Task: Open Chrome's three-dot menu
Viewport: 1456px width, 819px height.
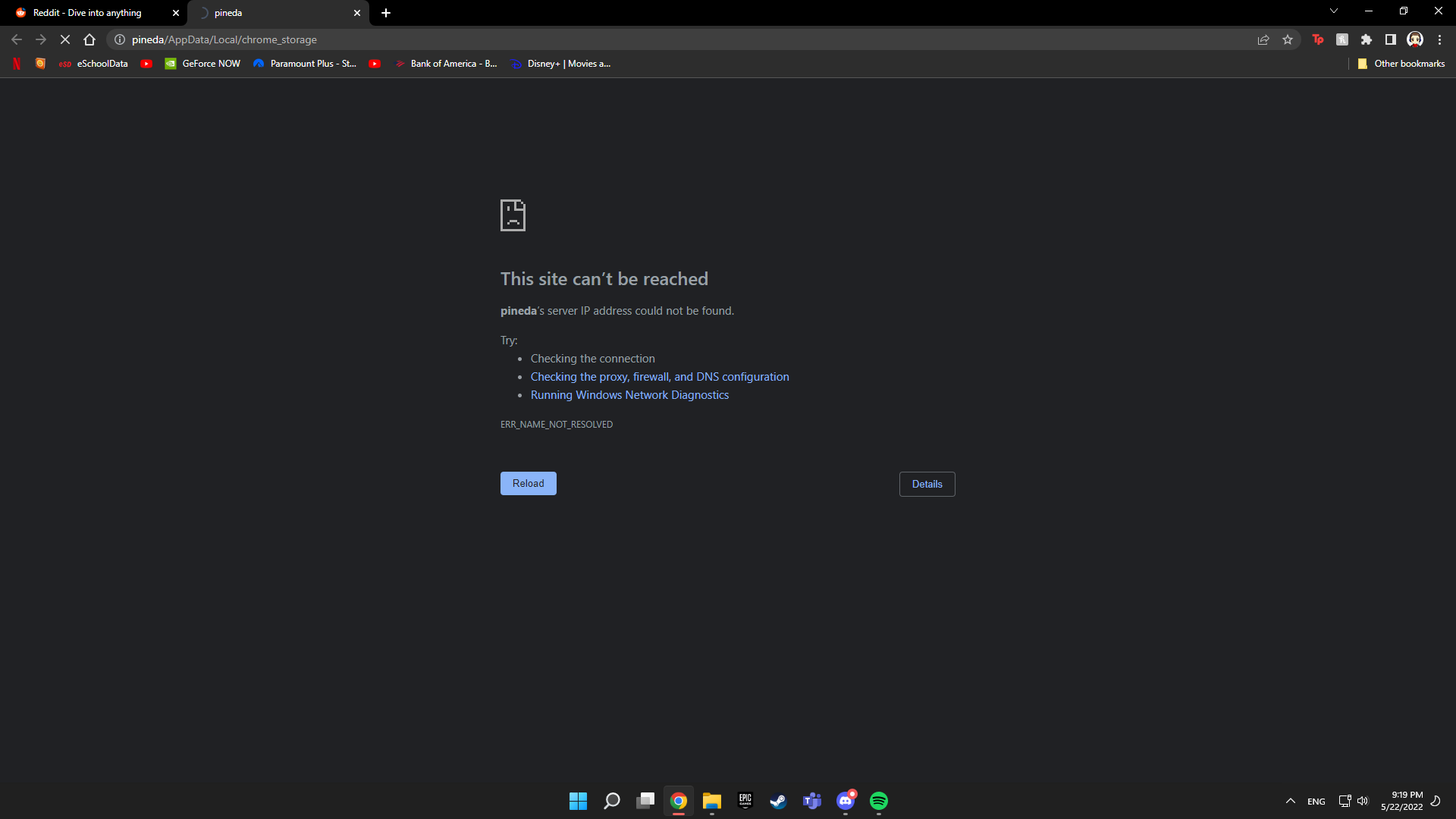Action: tap(1439, 39)
